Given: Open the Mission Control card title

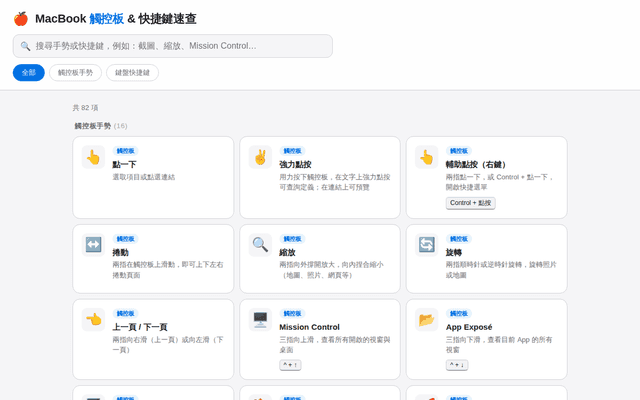Looking at the screenshot, I should (x=309, y=327).
